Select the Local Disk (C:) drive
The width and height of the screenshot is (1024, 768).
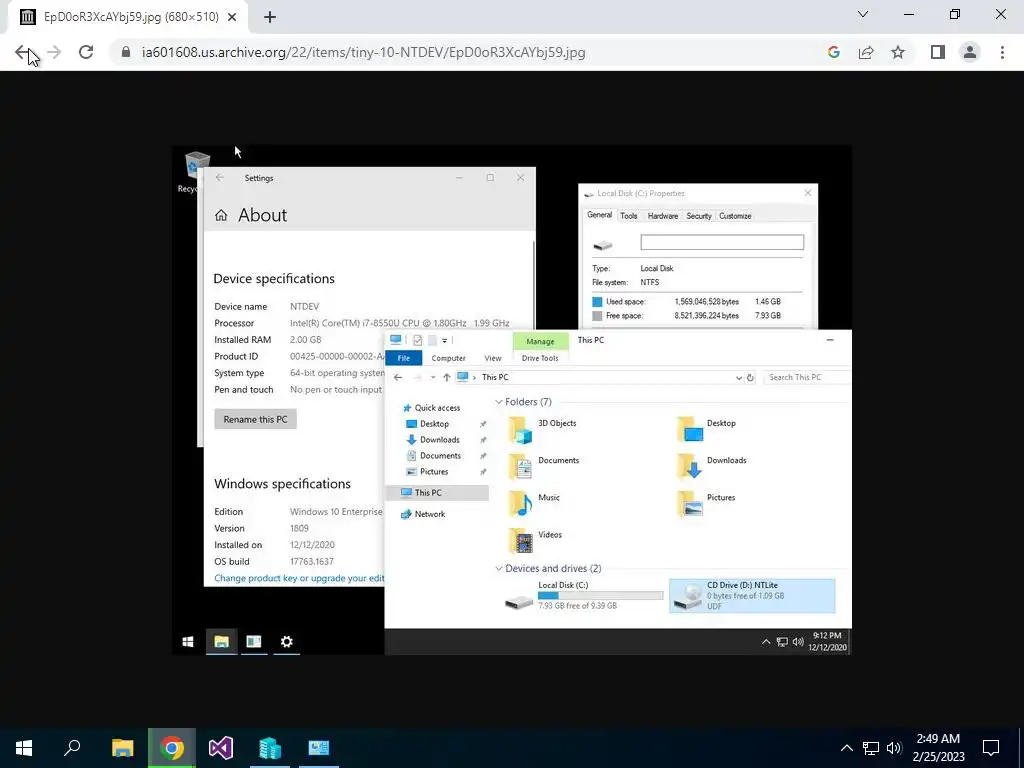tap(584, 596)
